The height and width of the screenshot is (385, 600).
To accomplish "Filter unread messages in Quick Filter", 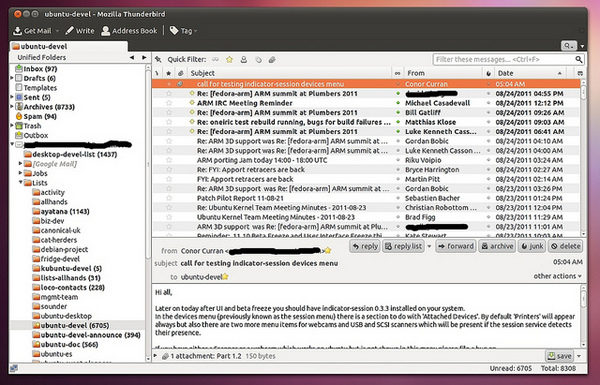I will (215, 60).
